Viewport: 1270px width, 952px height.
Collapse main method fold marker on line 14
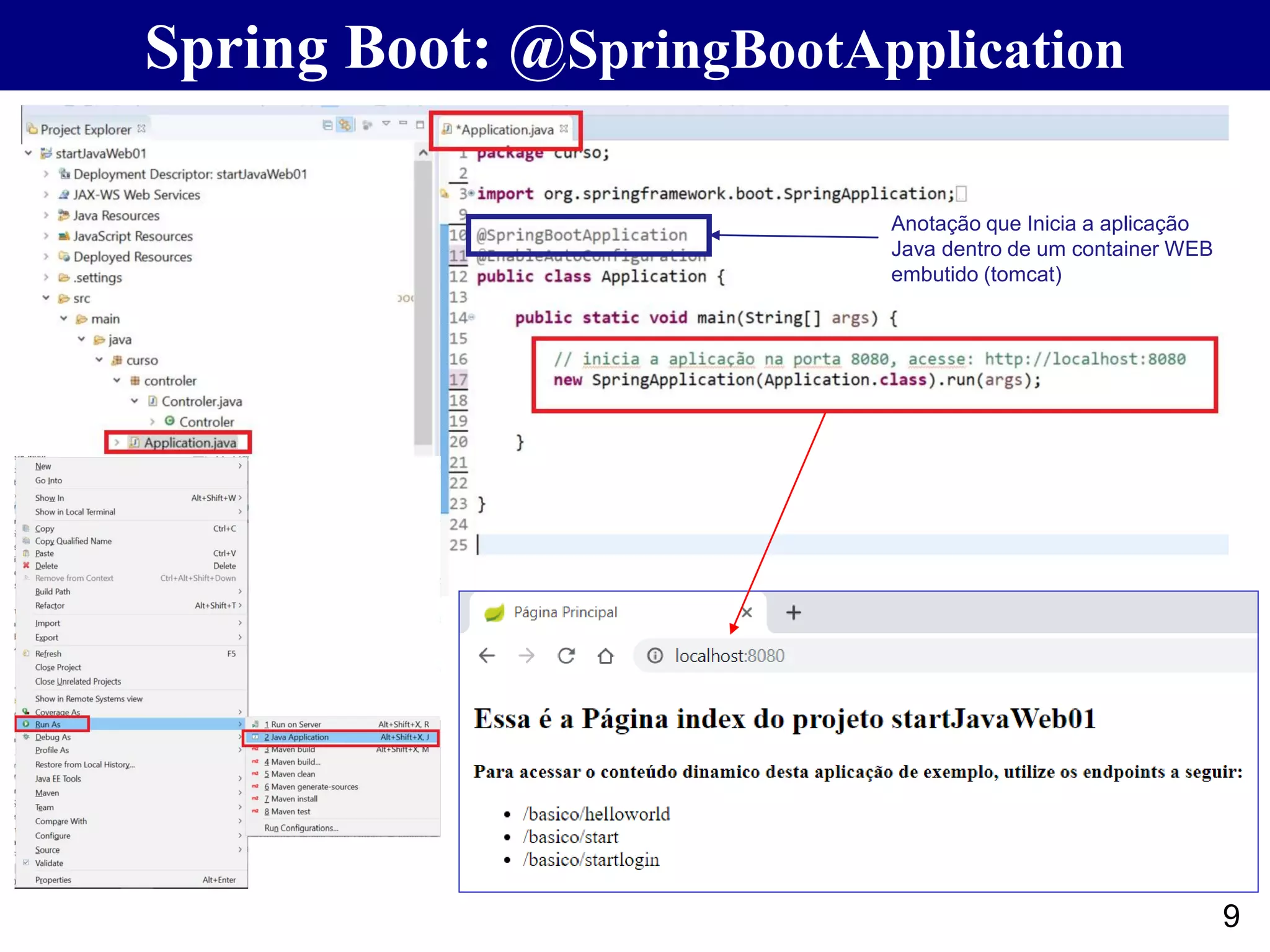coord(471,317)
